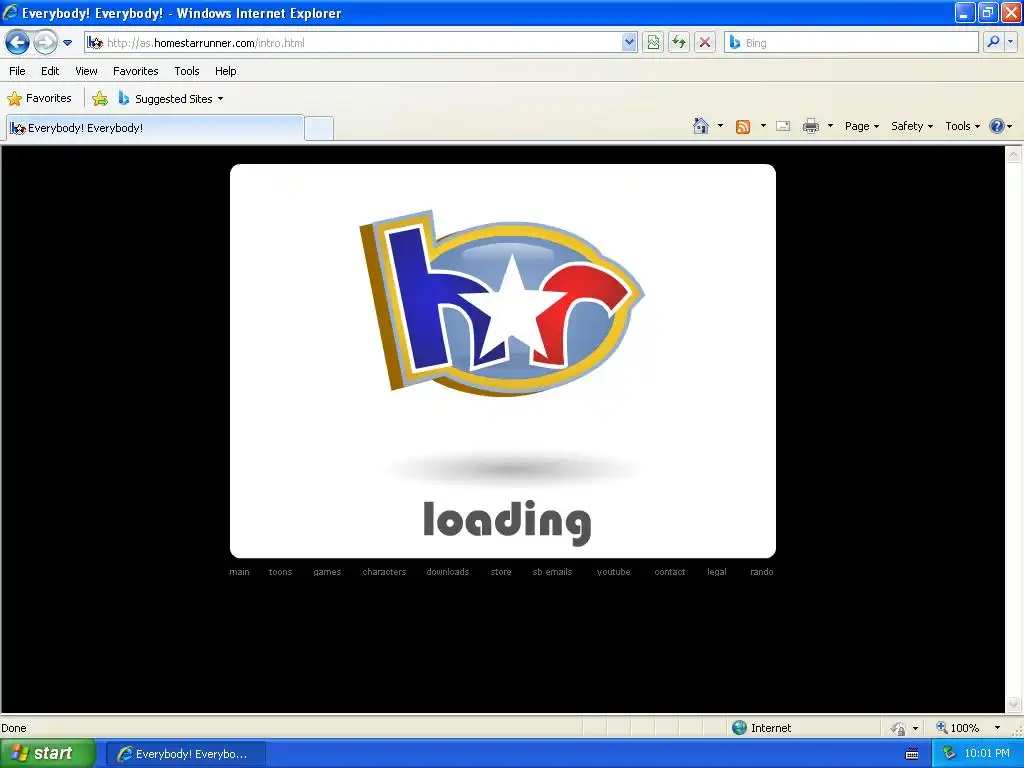Select the Everybody! Everybody! tab
Image resolution: width=1024 pixels, height=768 pixels.
155,128
